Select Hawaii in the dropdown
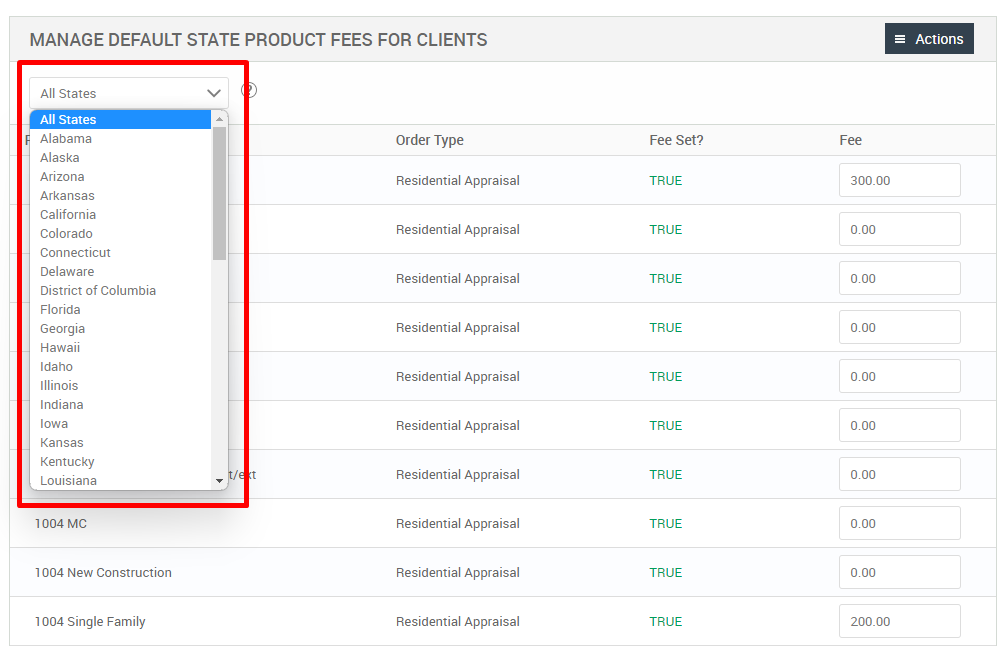 point(121,348)
